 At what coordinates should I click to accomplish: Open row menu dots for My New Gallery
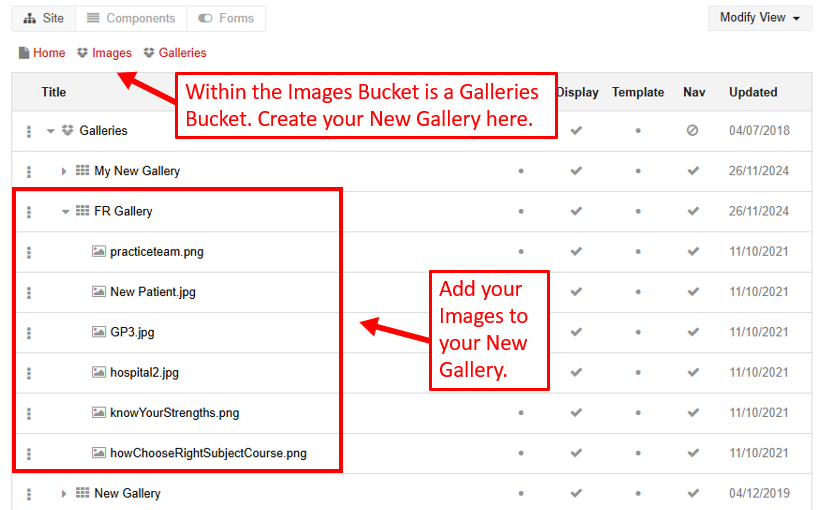click(29, 171)
